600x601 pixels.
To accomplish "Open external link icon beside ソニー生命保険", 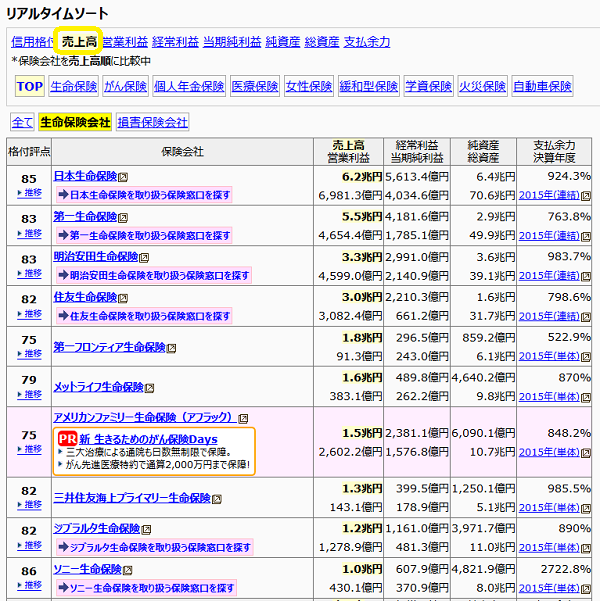I will [x=128, y=570].
